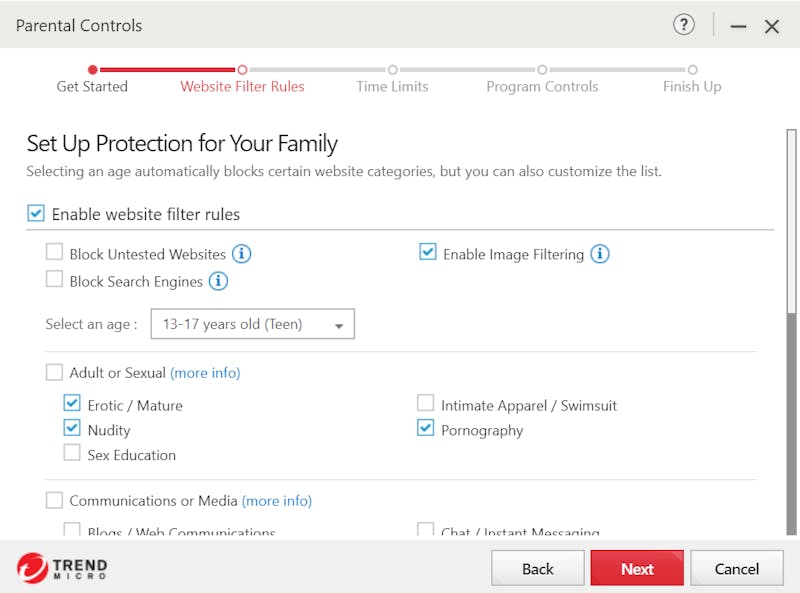Open the Select an age dropdown
800x593 pixels.
coord(253,324)
